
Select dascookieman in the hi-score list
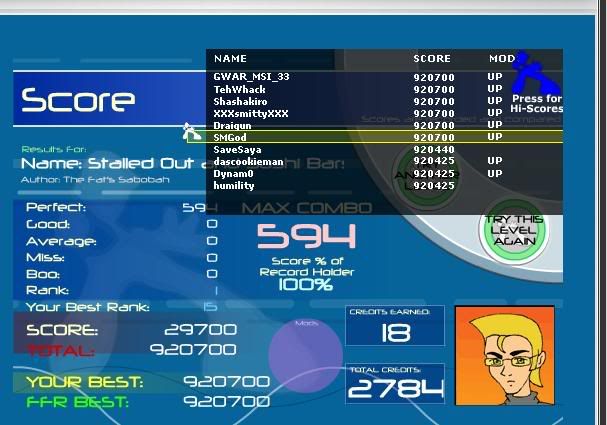point(248,161)
